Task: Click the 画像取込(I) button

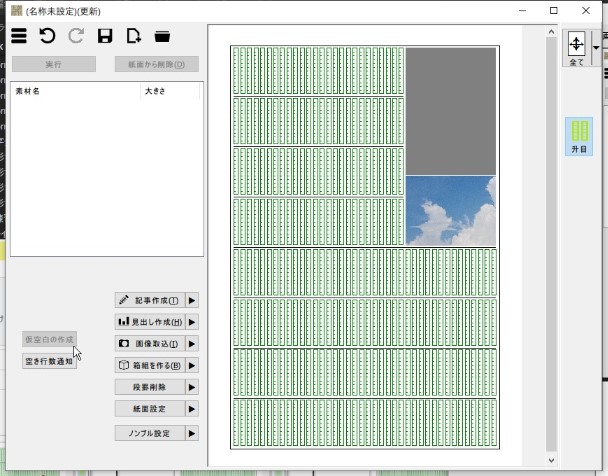Action: point(150,344)
